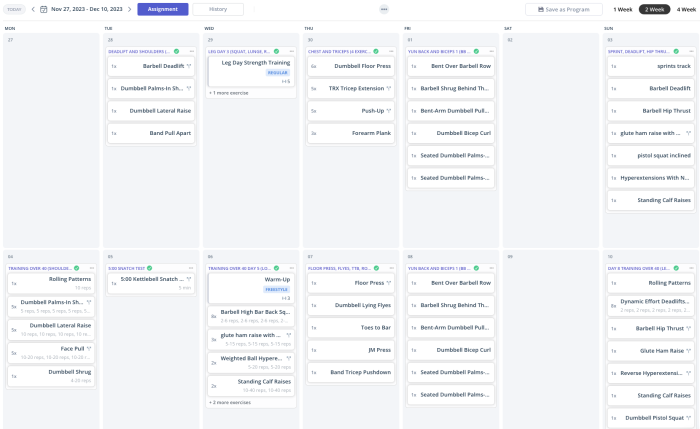Click Save as Program button
Screen dimensions: 700x429
[564, 9]
